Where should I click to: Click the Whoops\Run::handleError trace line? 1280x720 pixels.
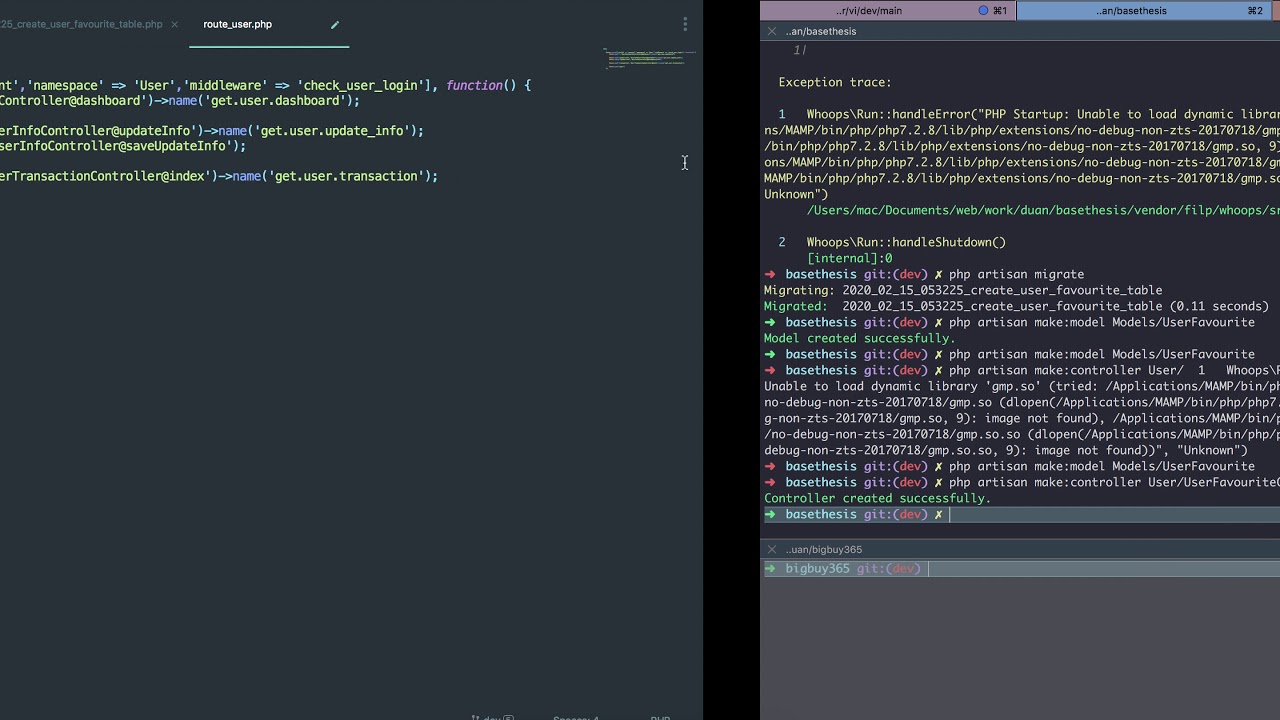[1043, 114]
